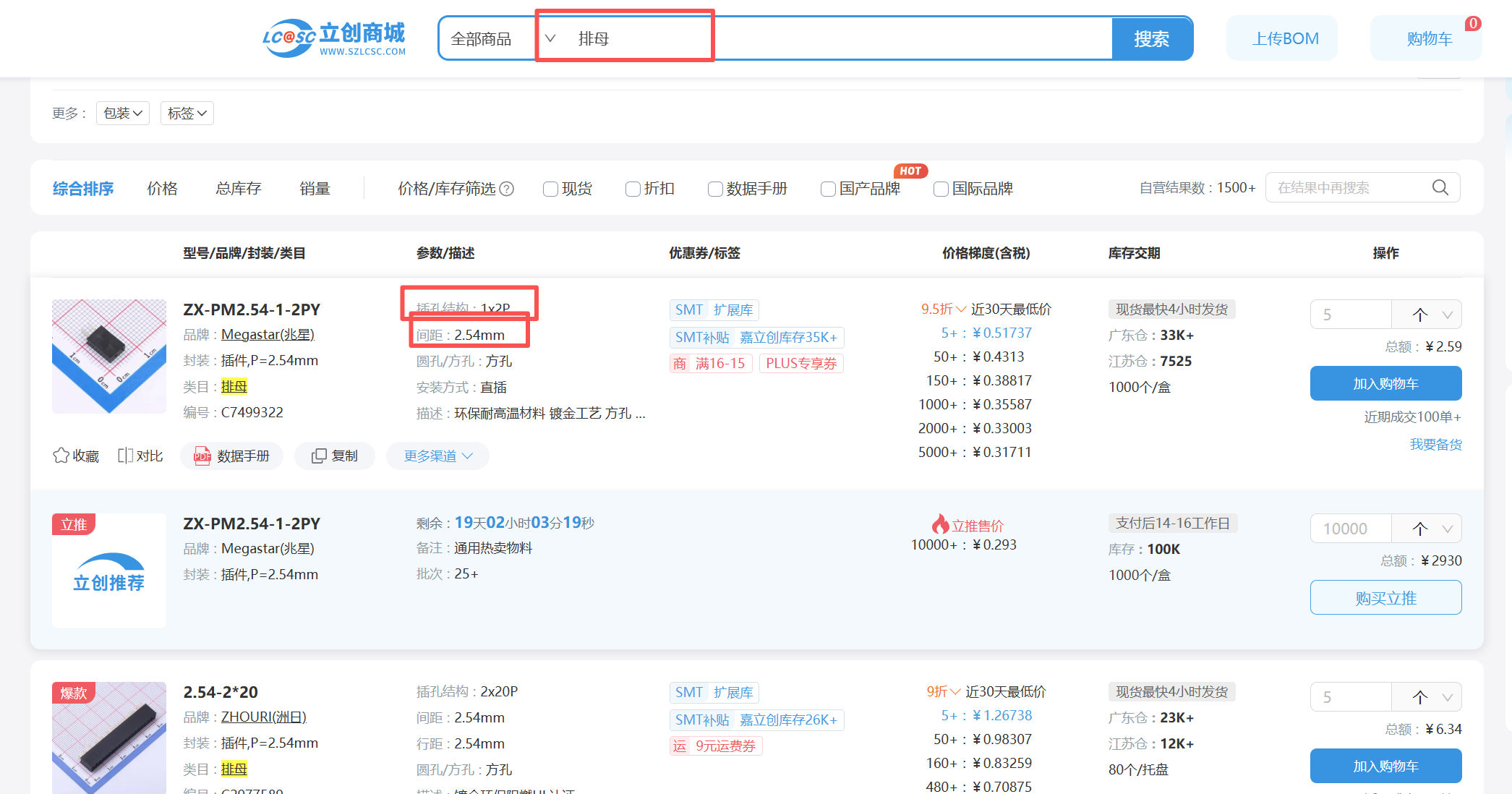Click the 价格/库存筛选 help question icon
Image resolution: width=1512 pixels, height=794 pixels.
pyautogui.click(x=507, y=189)
